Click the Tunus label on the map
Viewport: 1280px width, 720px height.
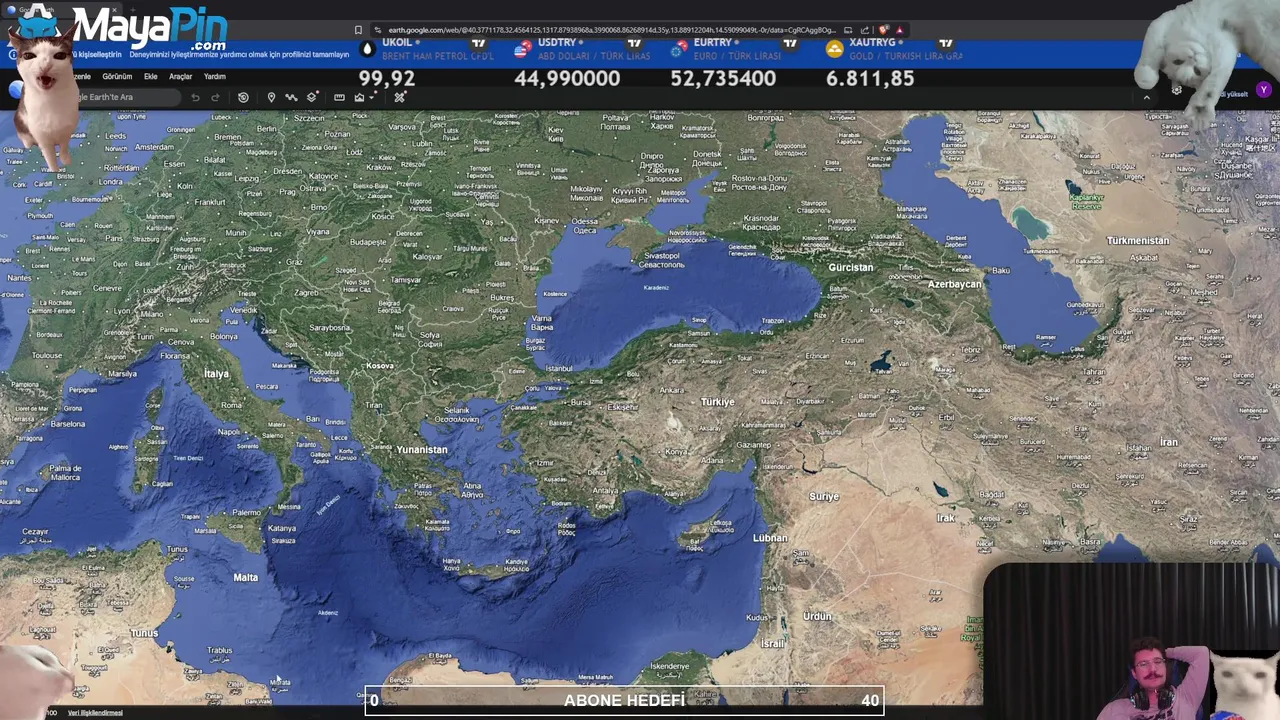144,633
